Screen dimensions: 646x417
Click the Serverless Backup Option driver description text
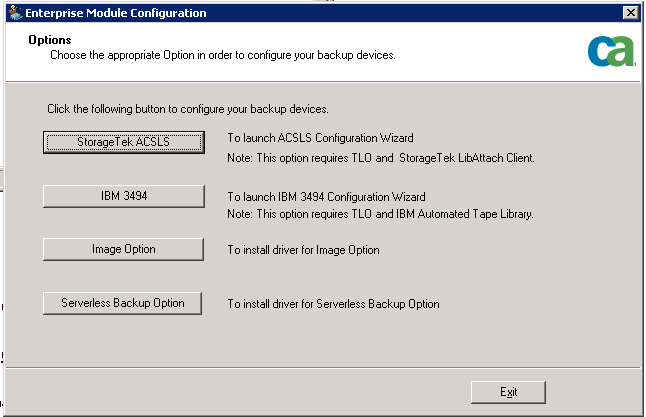tap(333, 304)
